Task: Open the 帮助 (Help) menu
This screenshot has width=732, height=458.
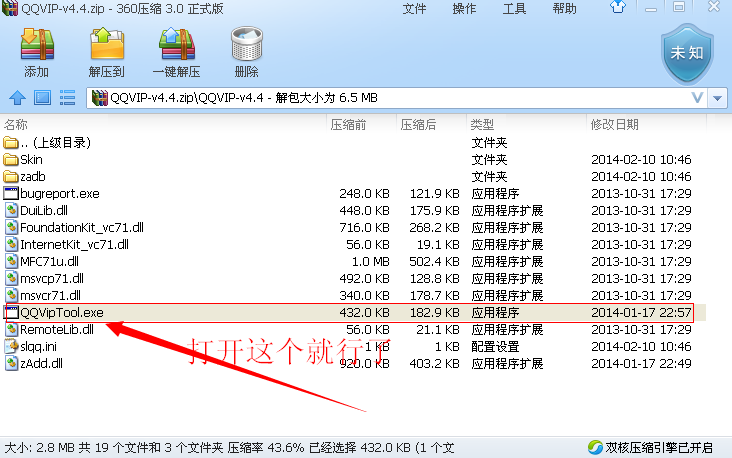Action: click(x=564, y=8)
